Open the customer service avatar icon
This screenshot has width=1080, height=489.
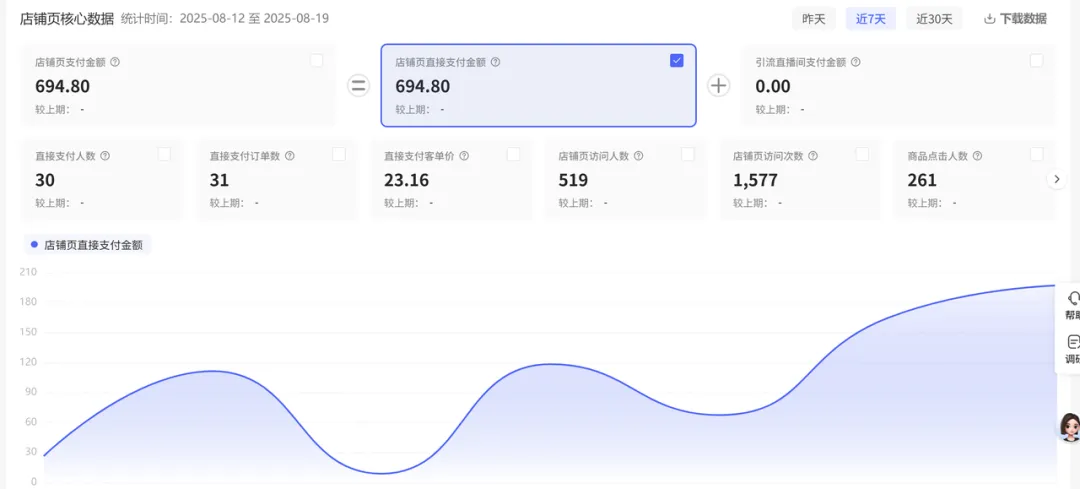pos(1069,427)
